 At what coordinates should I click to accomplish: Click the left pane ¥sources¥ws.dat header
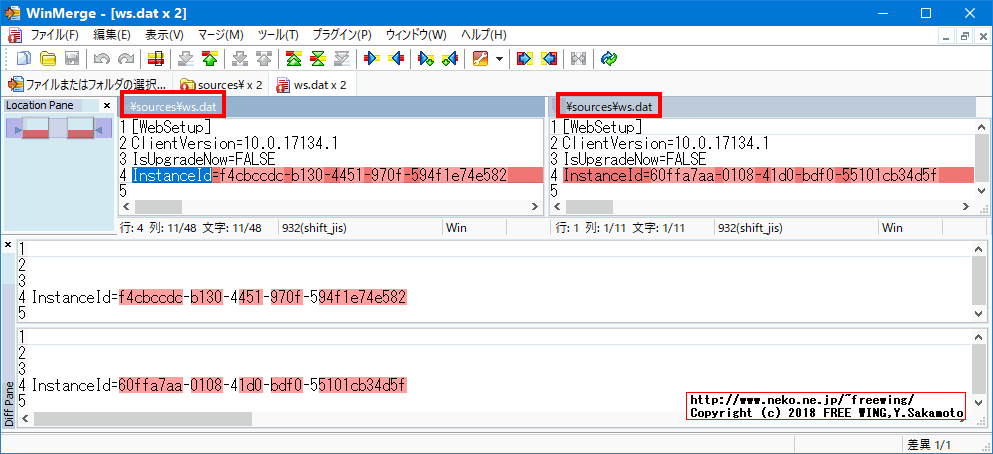pos(173,106)
